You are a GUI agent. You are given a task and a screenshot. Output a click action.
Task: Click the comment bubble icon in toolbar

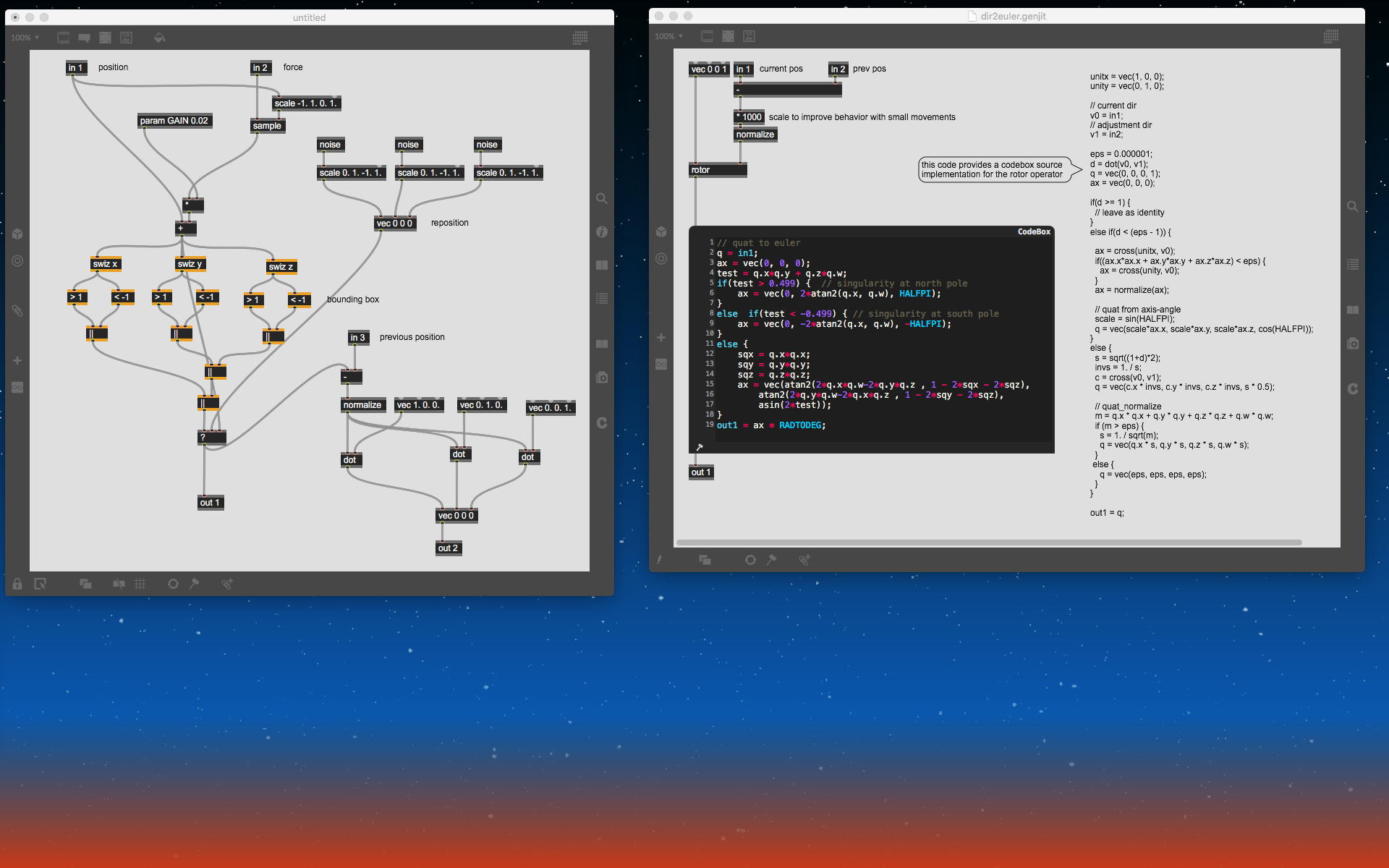(84, 38)
